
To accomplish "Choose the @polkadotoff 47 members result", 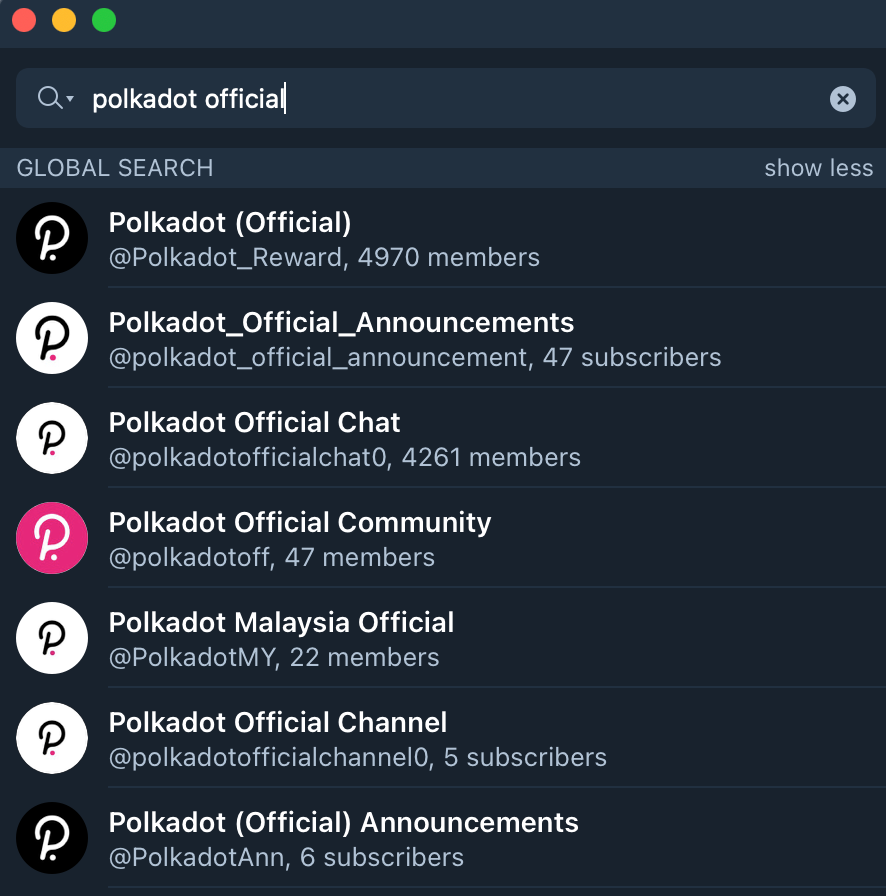I will click(x=272, y=558).
